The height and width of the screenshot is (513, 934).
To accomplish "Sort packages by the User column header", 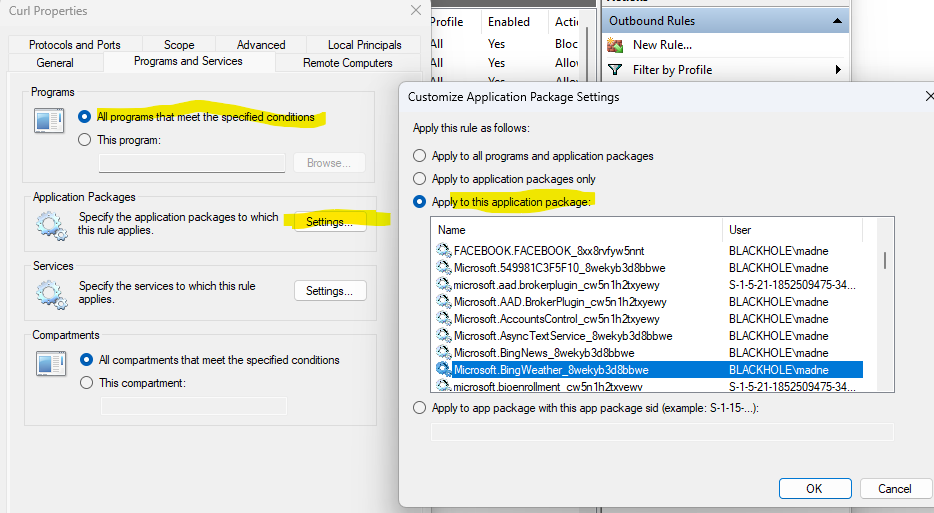I will 792,230.
